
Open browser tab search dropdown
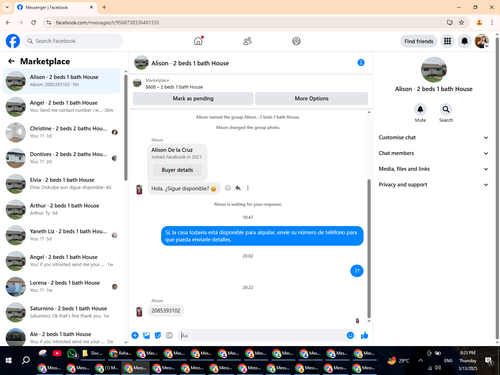pyautogui.click(x=7, y=7)
